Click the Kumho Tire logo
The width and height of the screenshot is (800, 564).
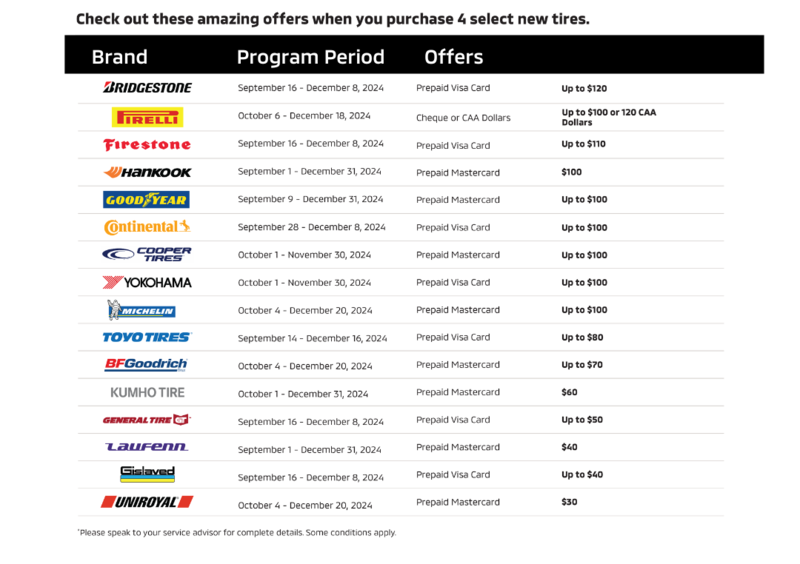point(147,393)
